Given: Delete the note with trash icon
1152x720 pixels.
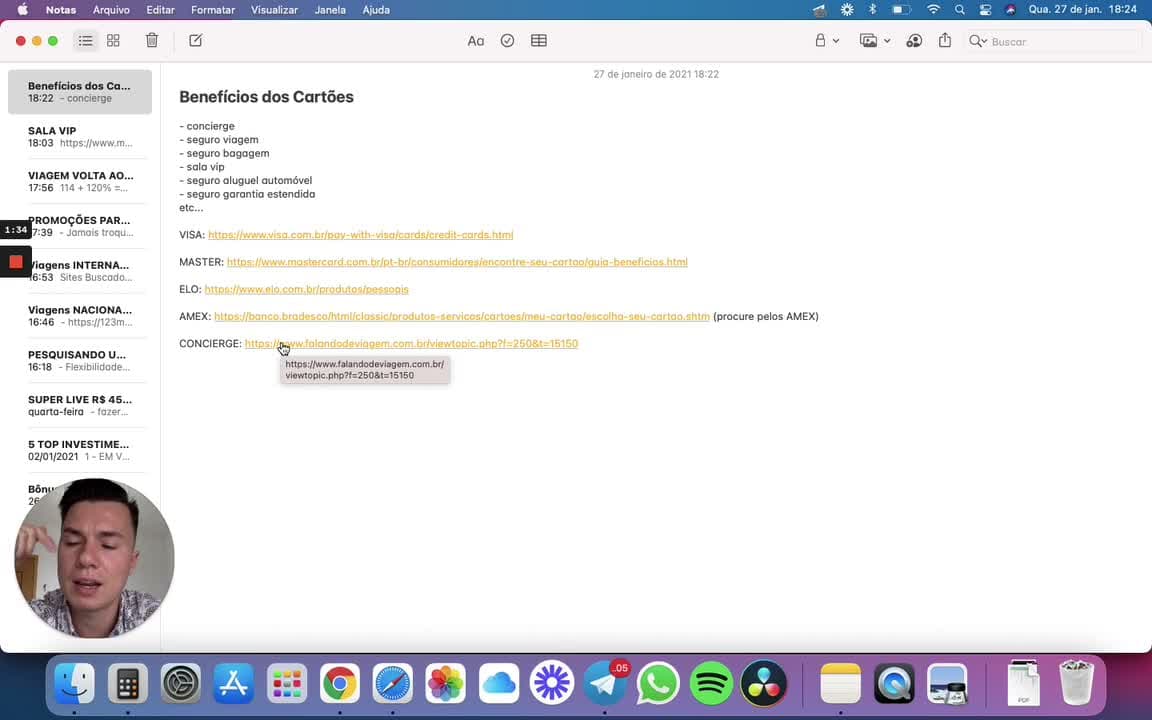Looking at the screenshot, I should [152, 40].
